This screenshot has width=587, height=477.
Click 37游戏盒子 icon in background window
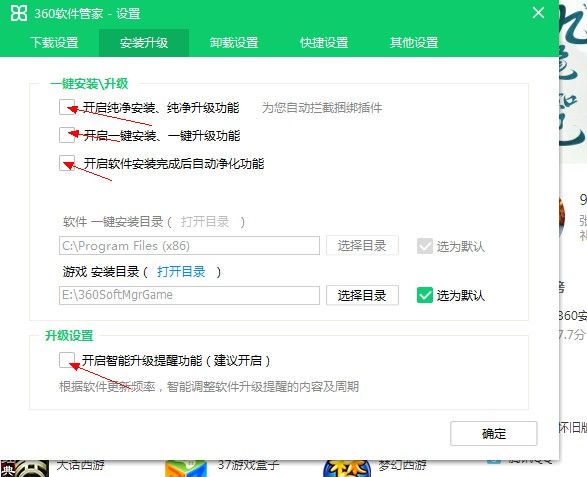186,469
